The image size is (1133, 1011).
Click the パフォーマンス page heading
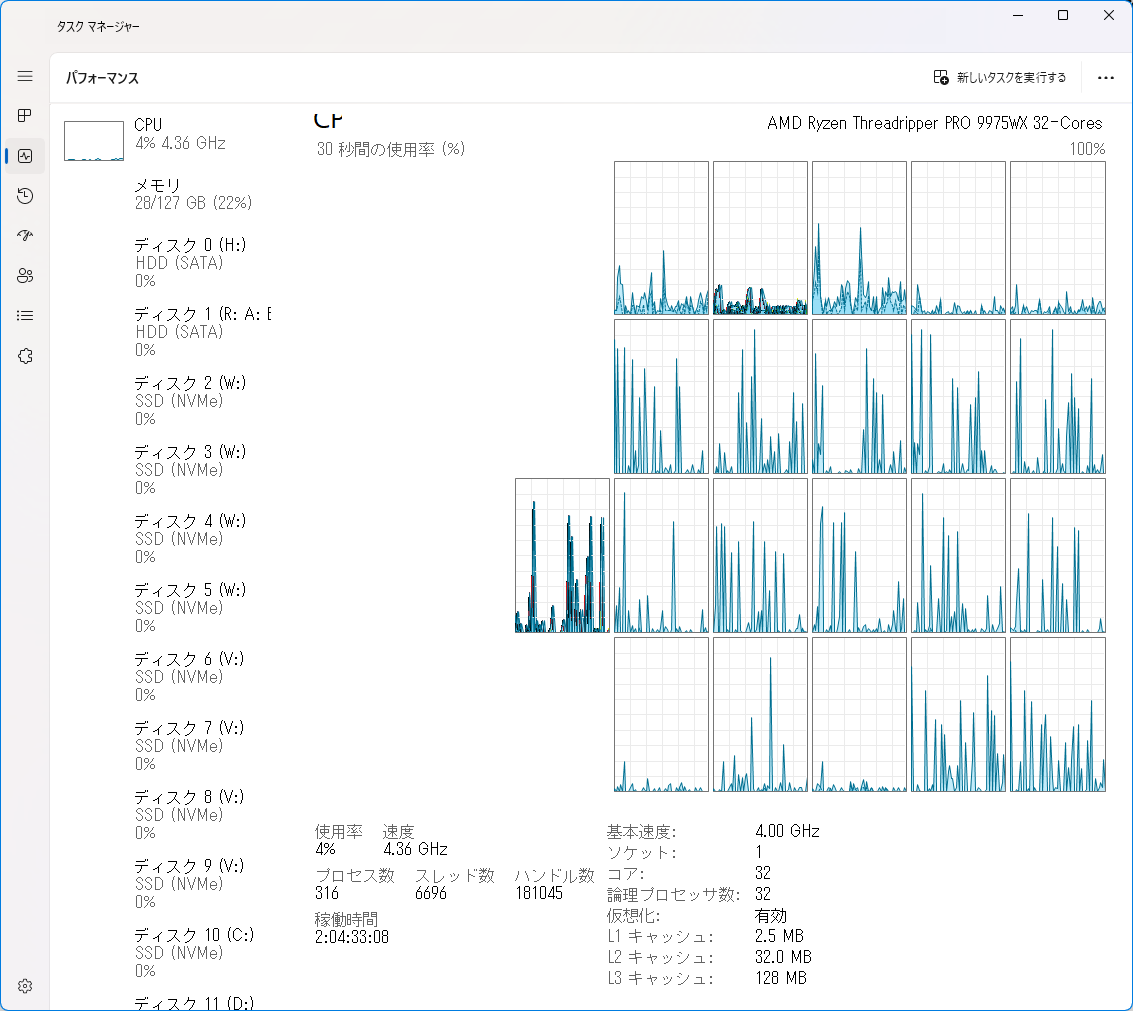click(x=102, y=78)
